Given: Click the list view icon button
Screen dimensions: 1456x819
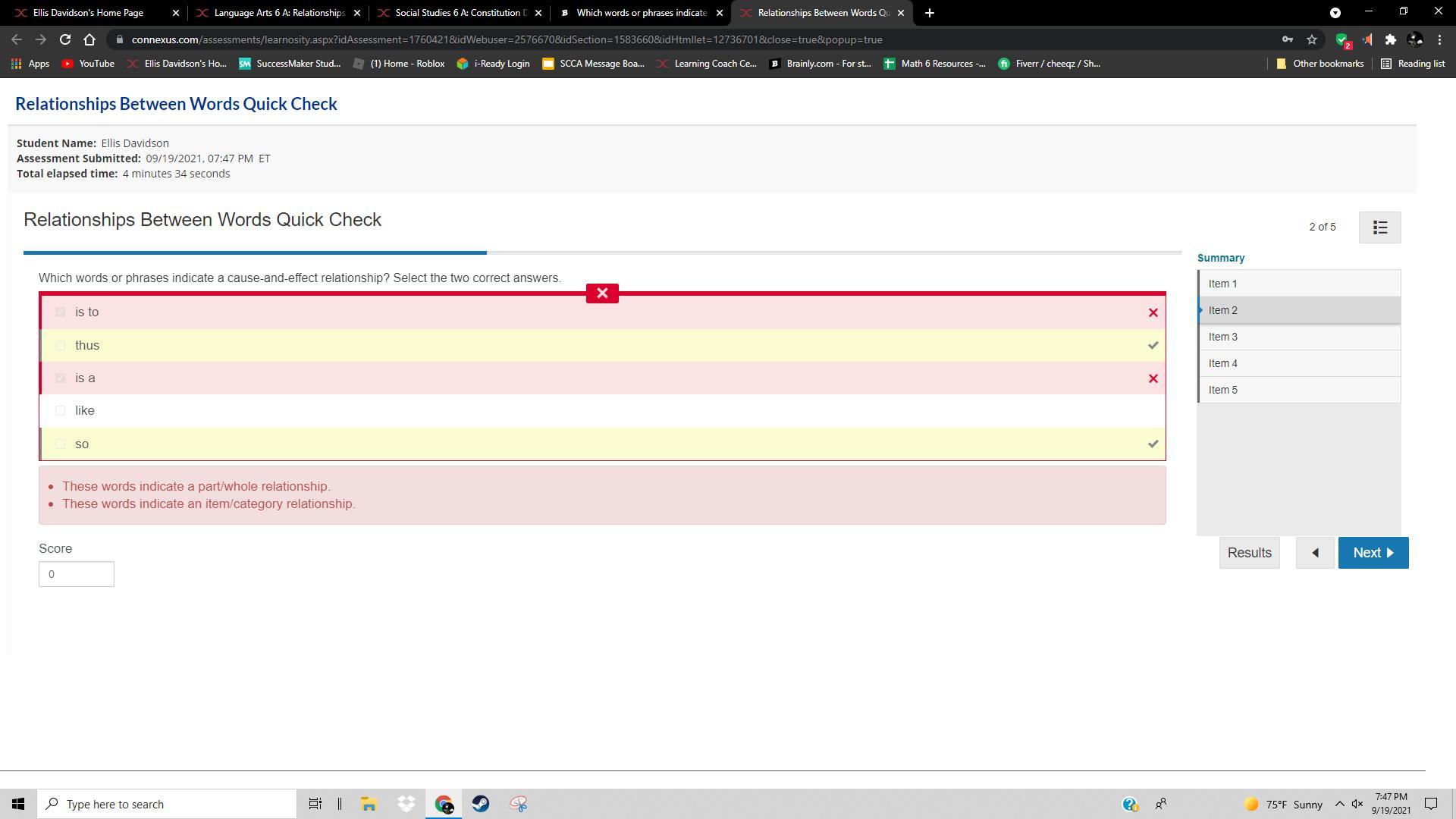Looking at the screenshot, I should 1379,227.
